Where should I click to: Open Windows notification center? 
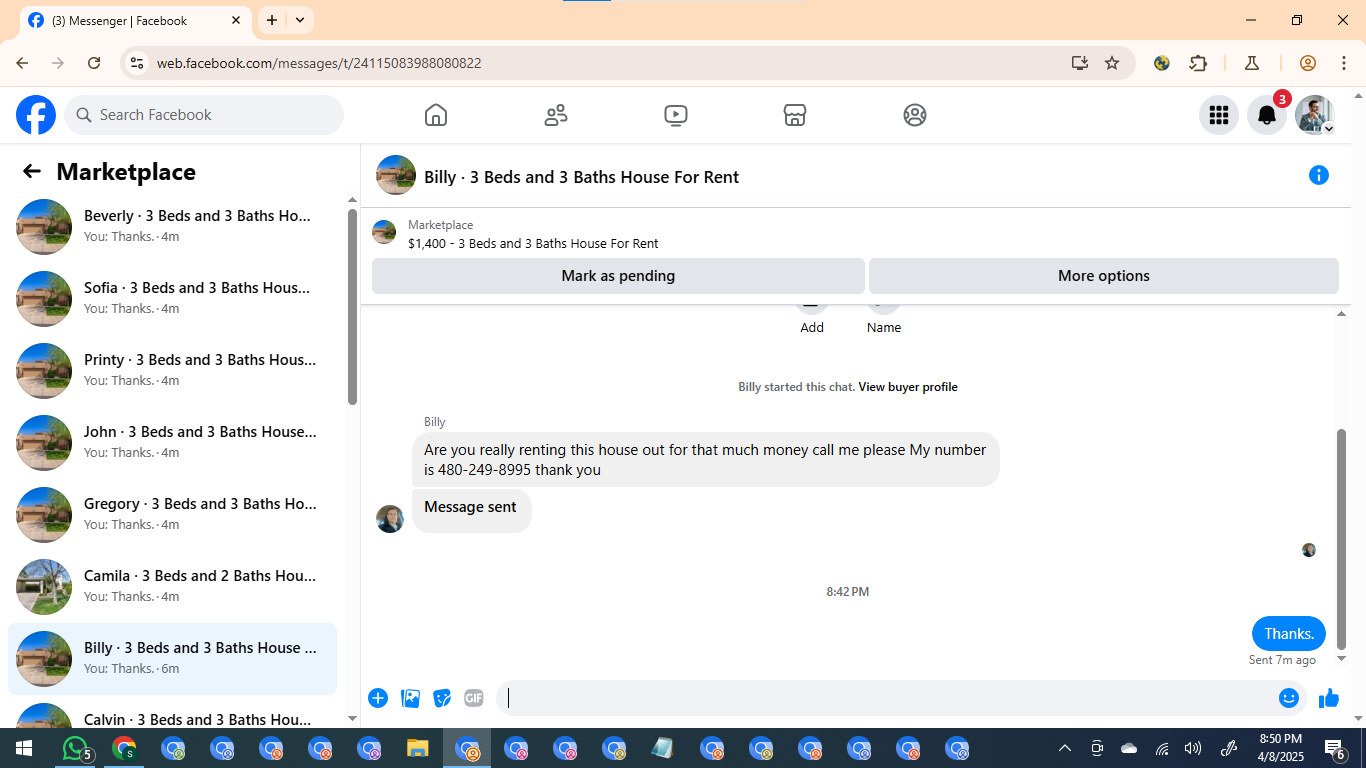point(1334,748)
